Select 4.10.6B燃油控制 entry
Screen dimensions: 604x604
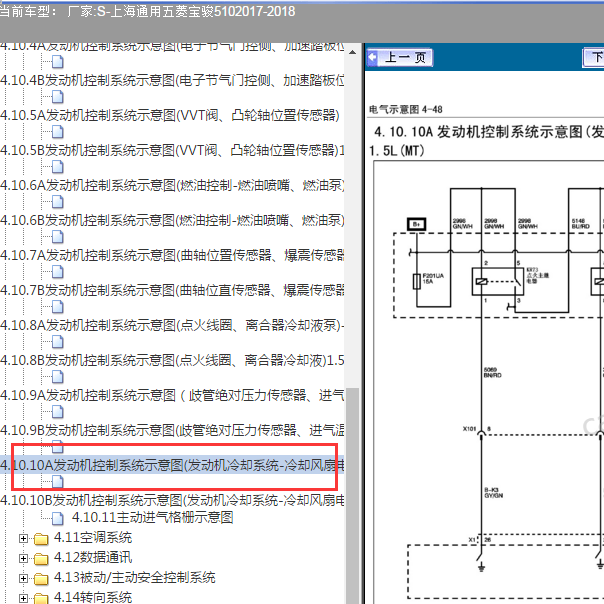click(x=172, y=221)
